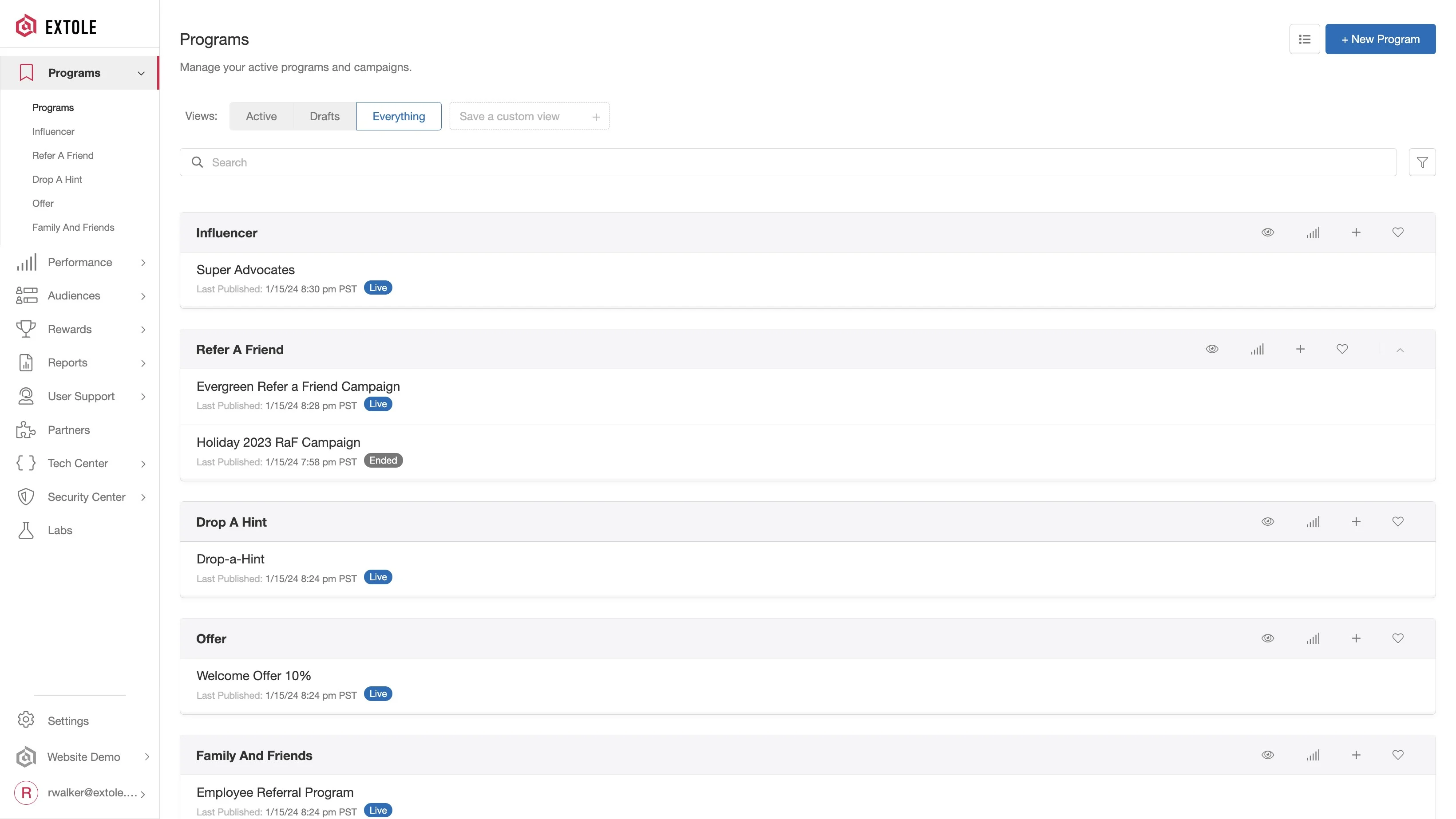Open Family And Friends sidebar item
This screenshot has width=1456, height=819.
click(73, 227)
